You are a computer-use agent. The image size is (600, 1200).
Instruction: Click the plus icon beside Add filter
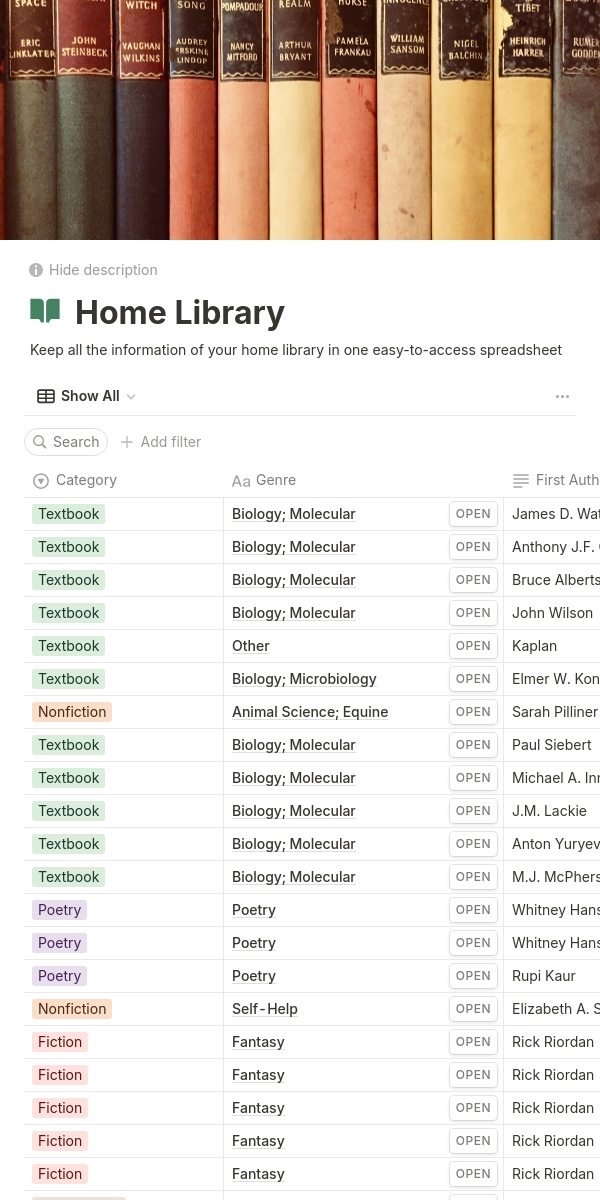(x=127, y=442)
